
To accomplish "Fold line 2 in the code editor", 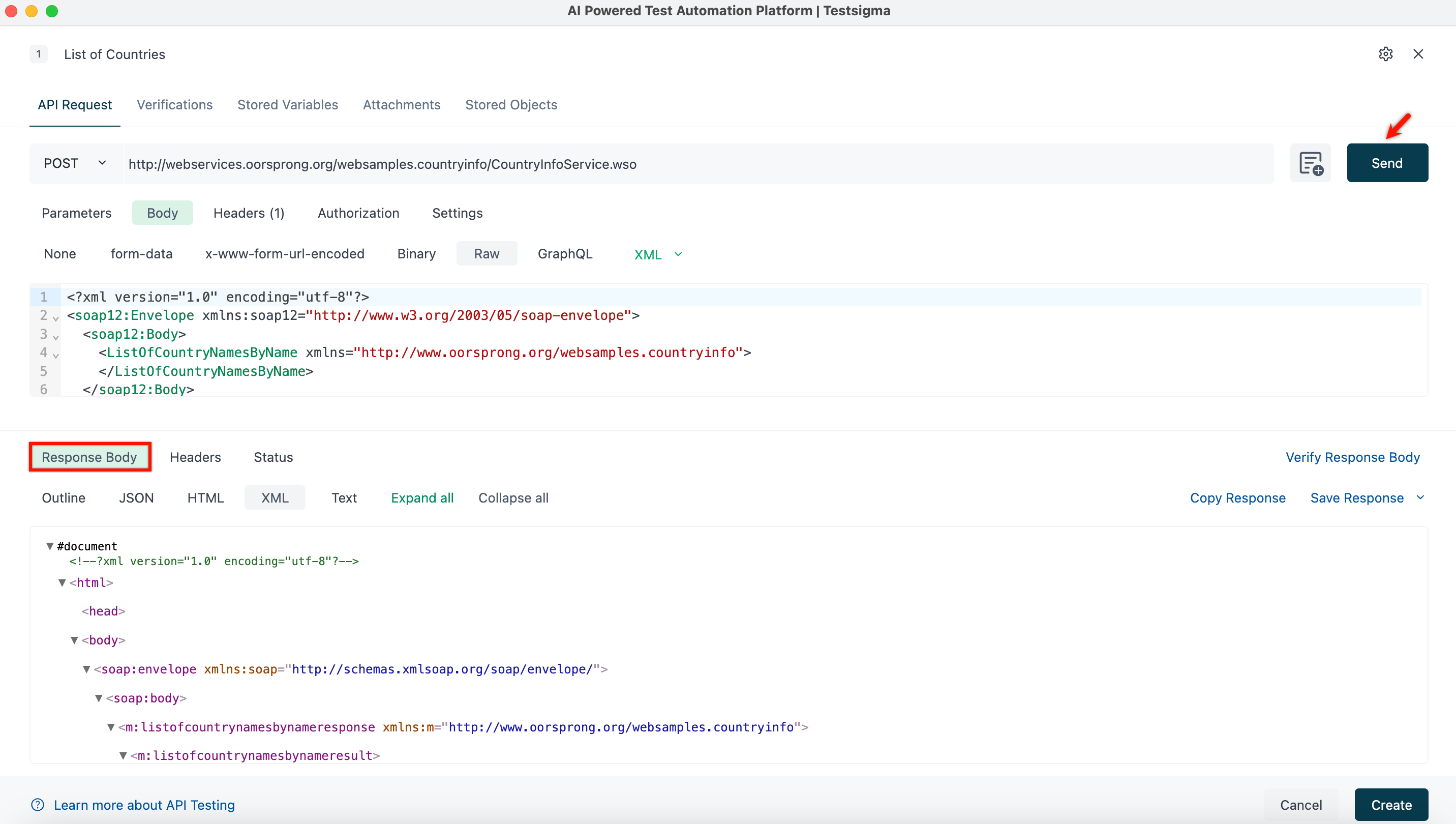I will tap(55, 318).
